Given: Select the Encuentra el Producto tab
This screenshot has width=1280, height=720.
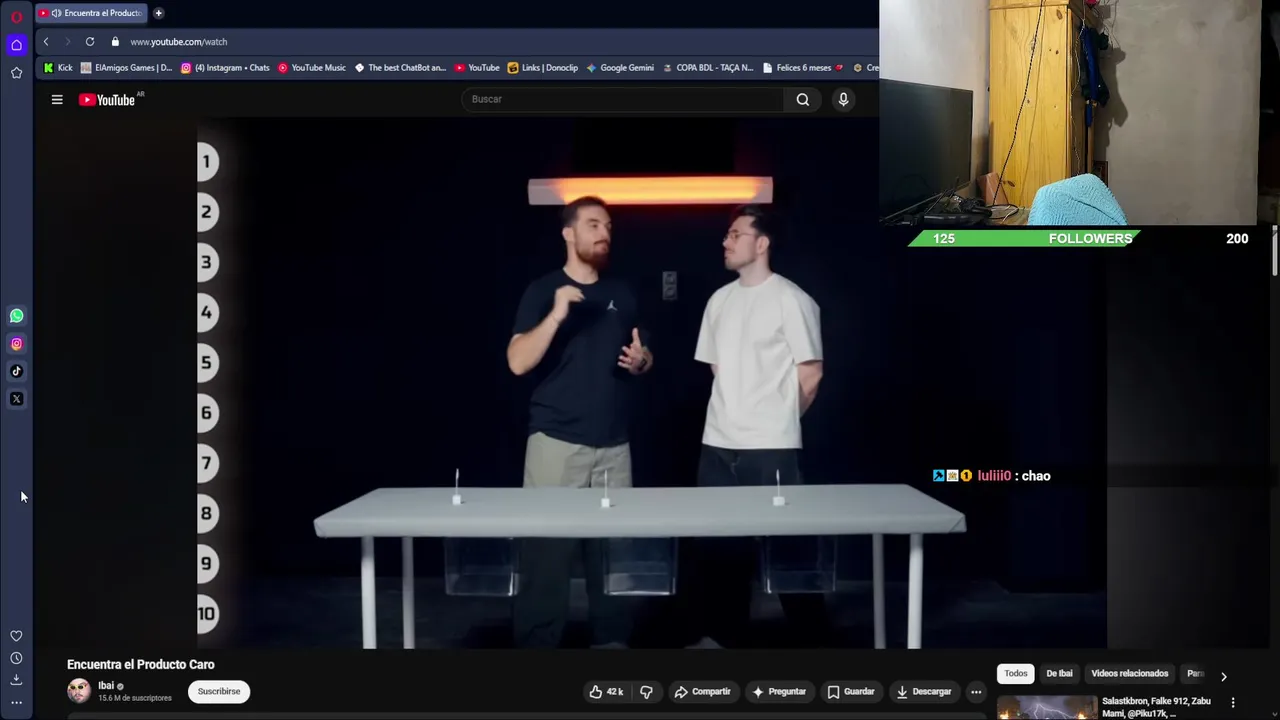Looking at the screenshot, I should (92, 13).
